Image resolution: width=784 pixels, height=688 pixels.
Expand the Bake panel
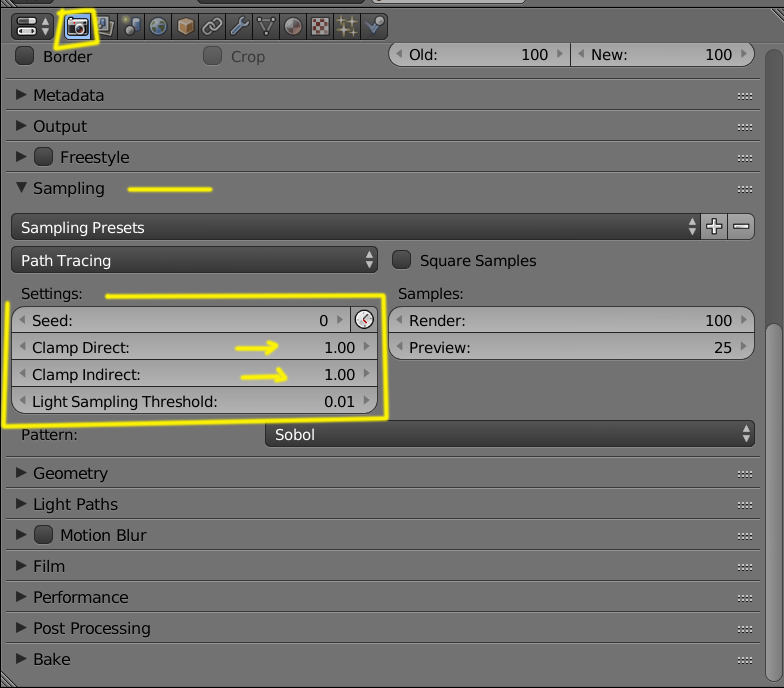pos(20,658)
